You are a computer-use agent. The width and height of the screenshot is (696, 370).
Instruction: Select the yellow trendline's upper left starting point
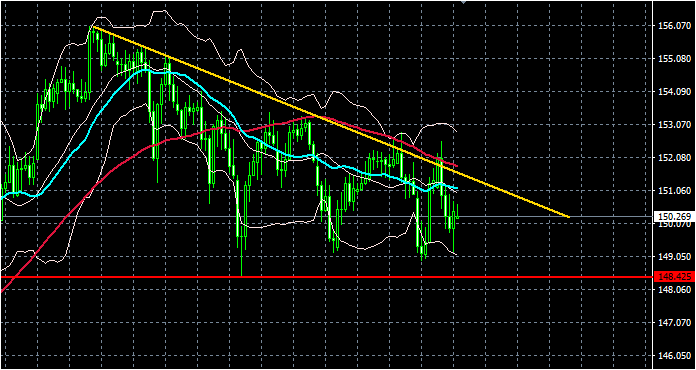pyautogui.click(x=93, y=27)
